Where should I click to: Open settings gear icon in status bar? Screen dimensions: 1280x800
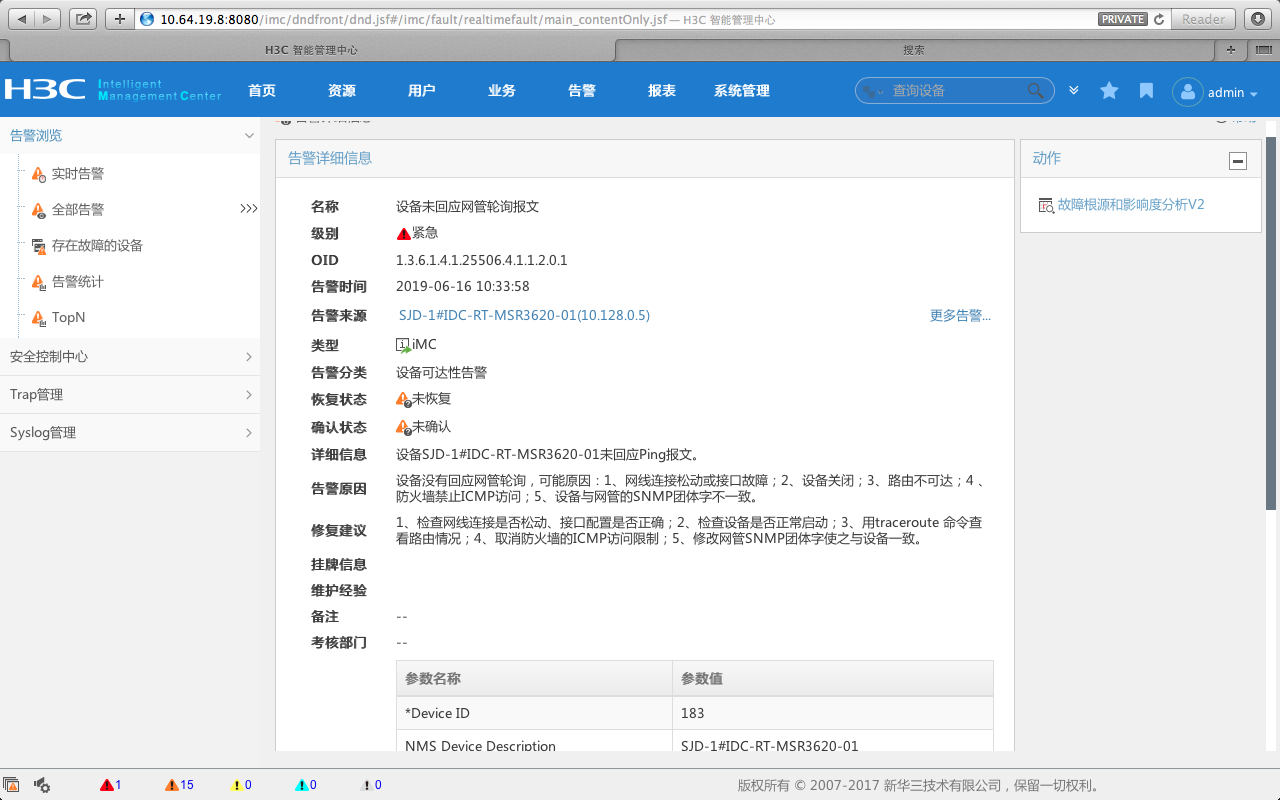coord(43,785)
